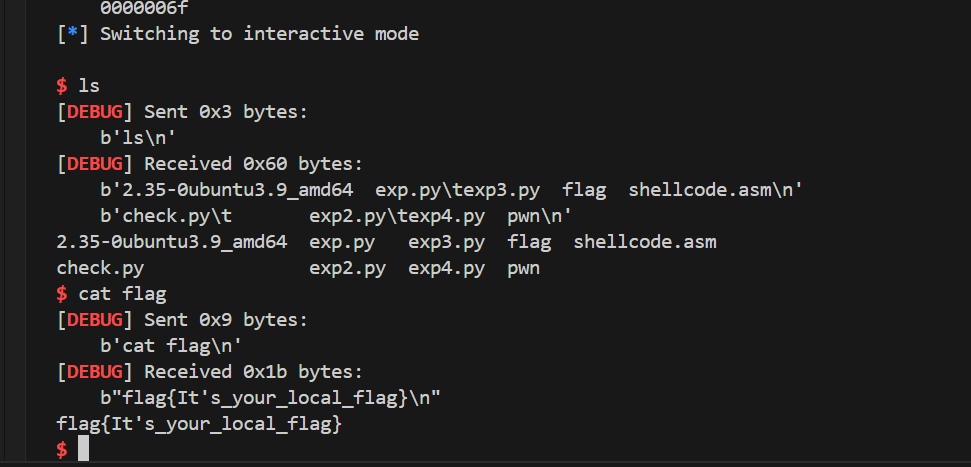Click the blinking cursor block at the last prompt
Image resolution: width=971 pixels, height=467 pixels.
coord(84,448)
